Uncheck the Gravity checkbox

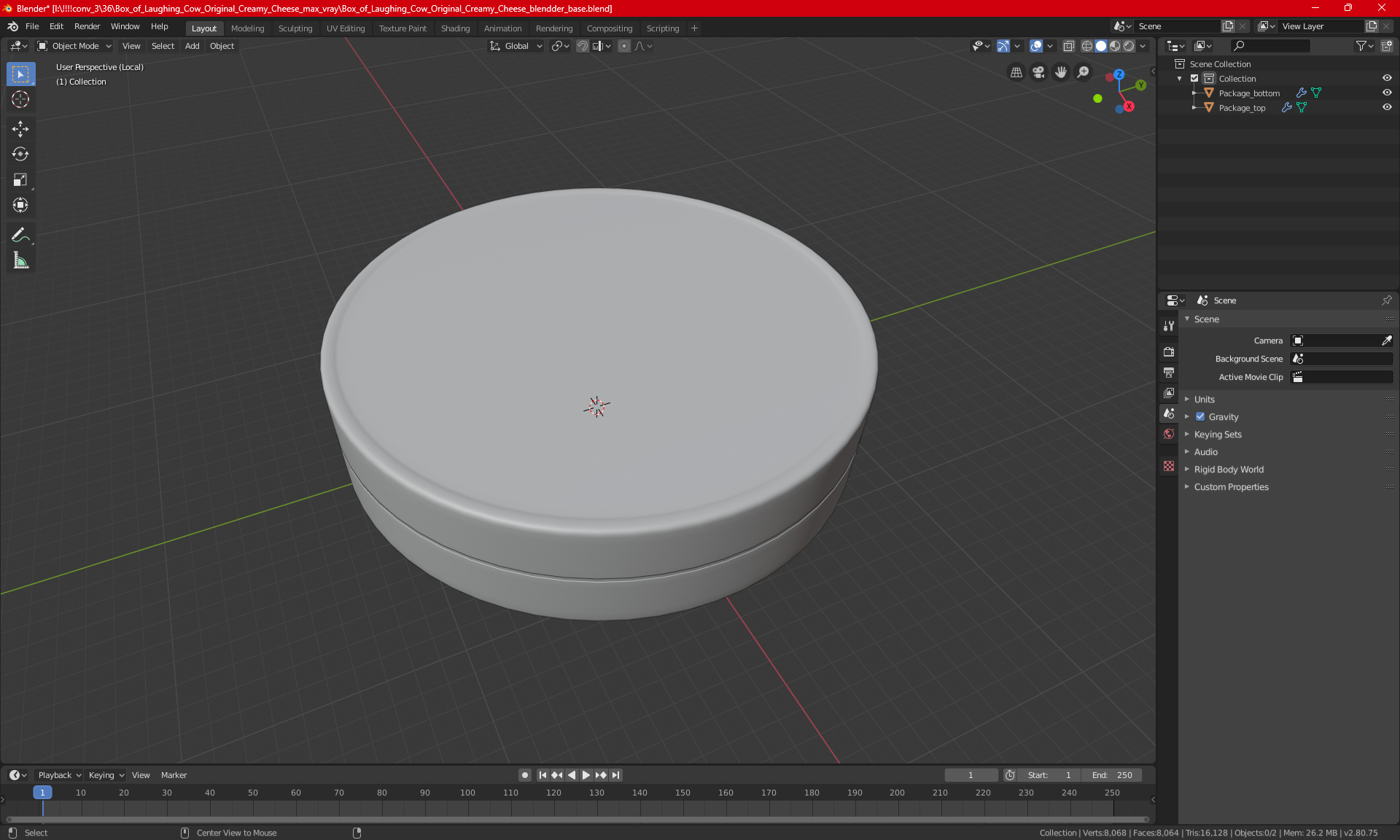click(1200, 417)
